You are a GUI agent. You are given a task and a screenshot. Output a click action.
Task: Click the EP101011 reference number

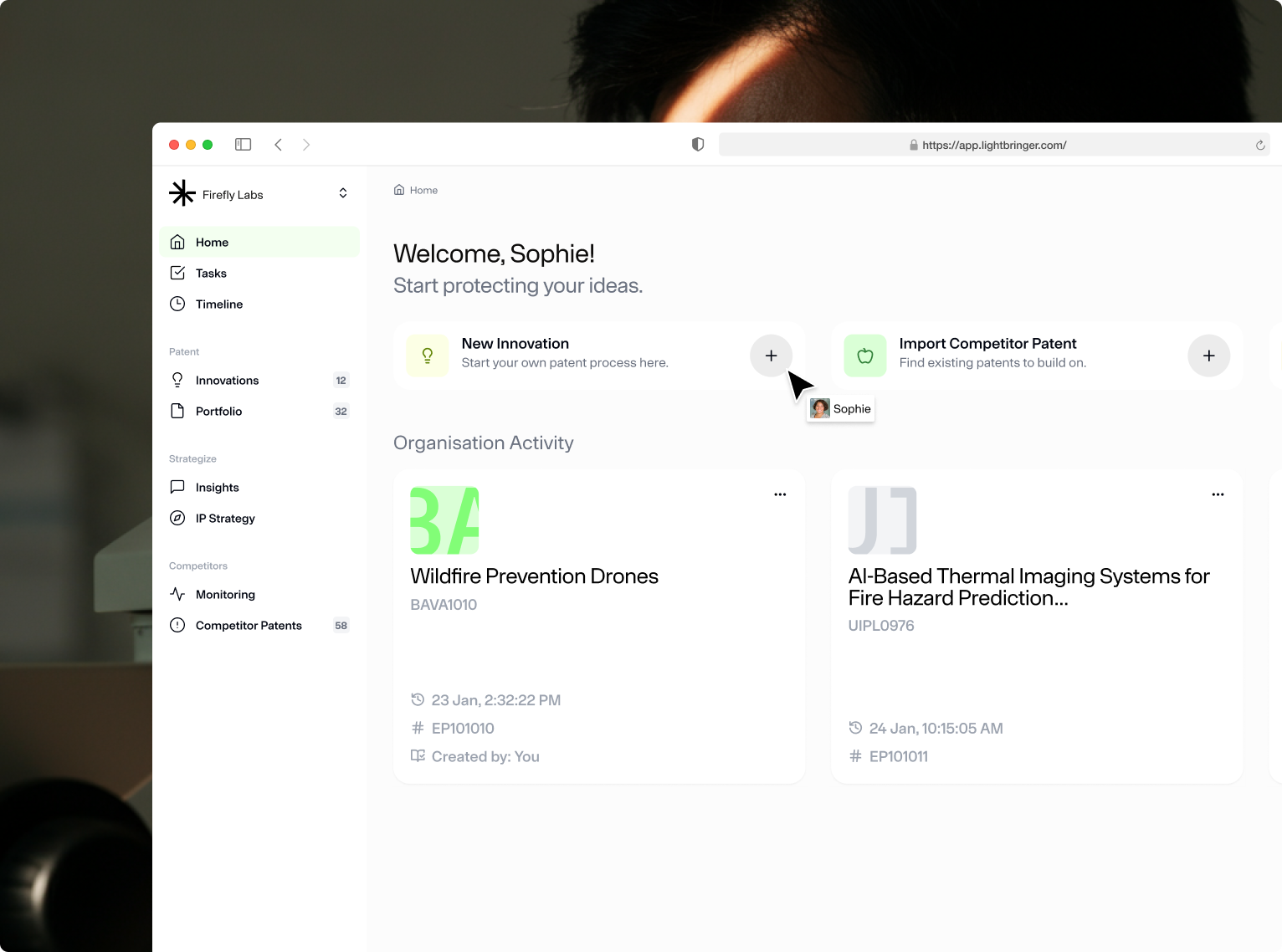click(x=899, y=757)
